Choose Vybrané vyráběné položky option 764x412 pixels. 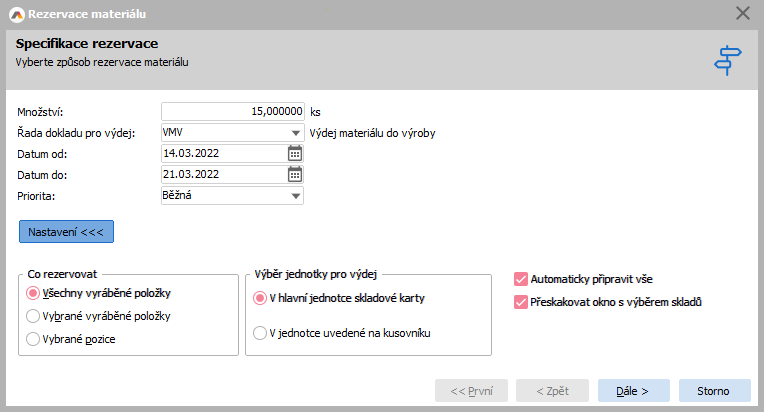[33, 316]
